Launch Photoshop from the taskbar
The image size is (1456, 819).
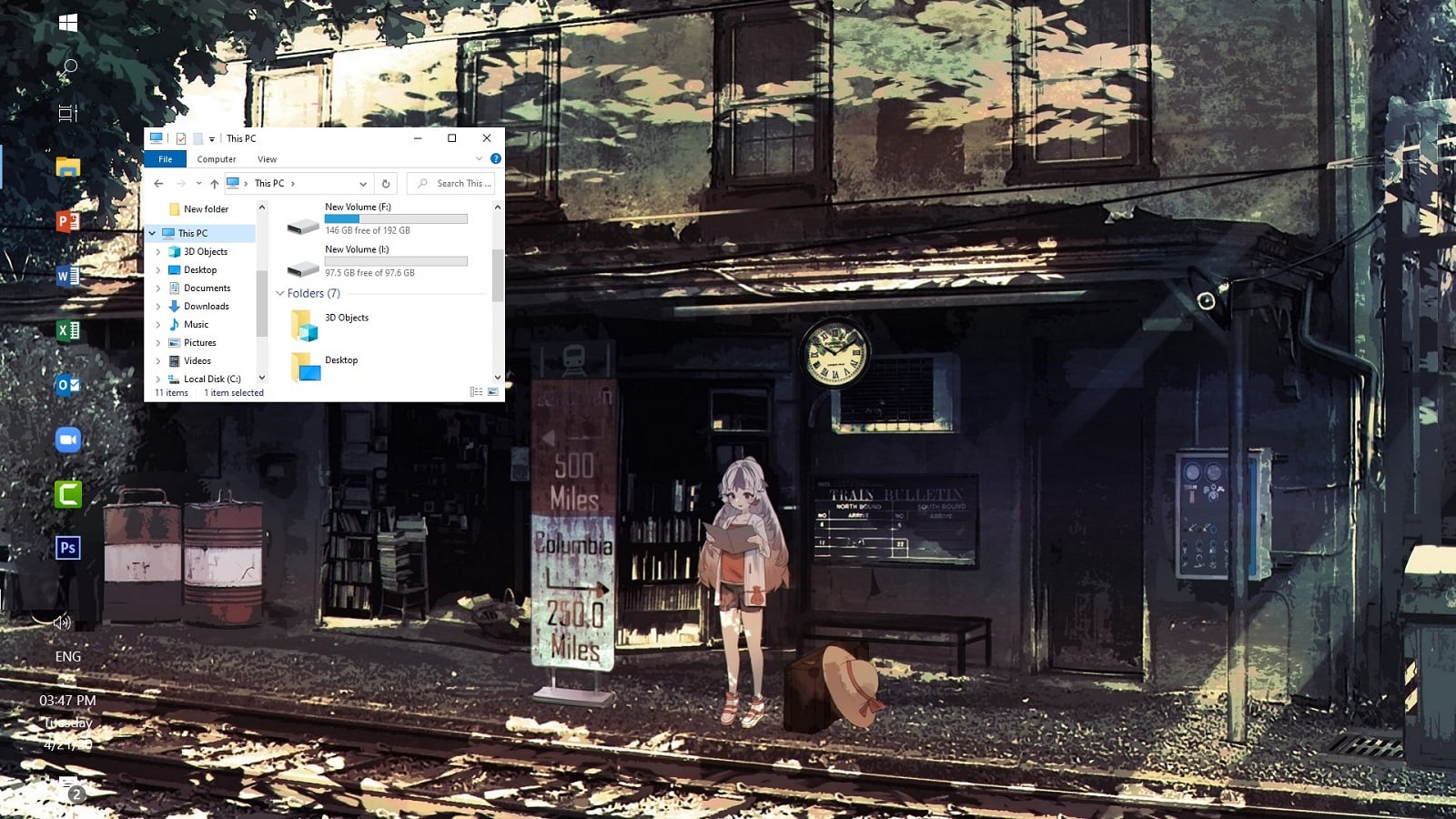pos(68,548)
